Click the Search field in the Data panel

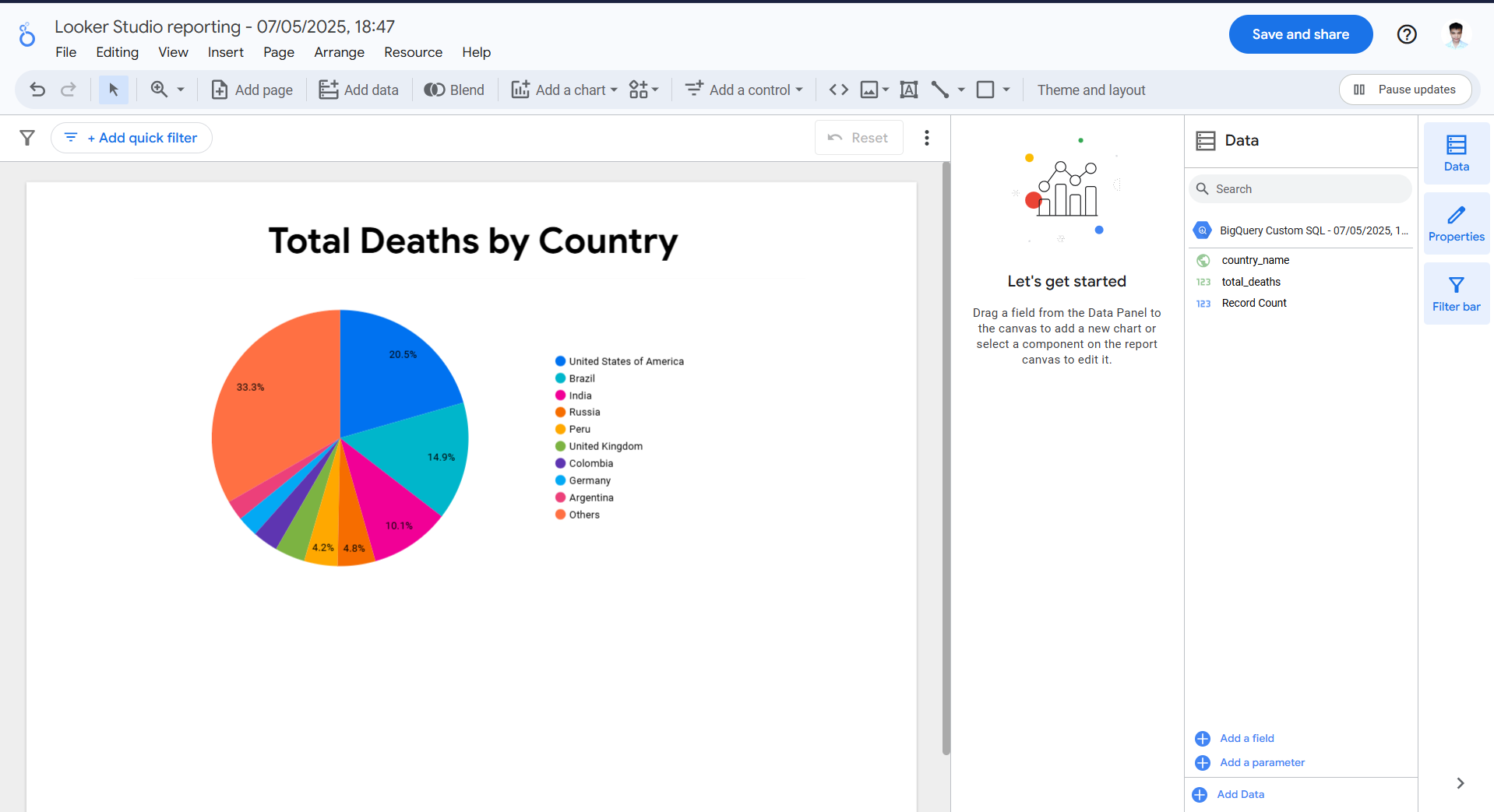1299,188
